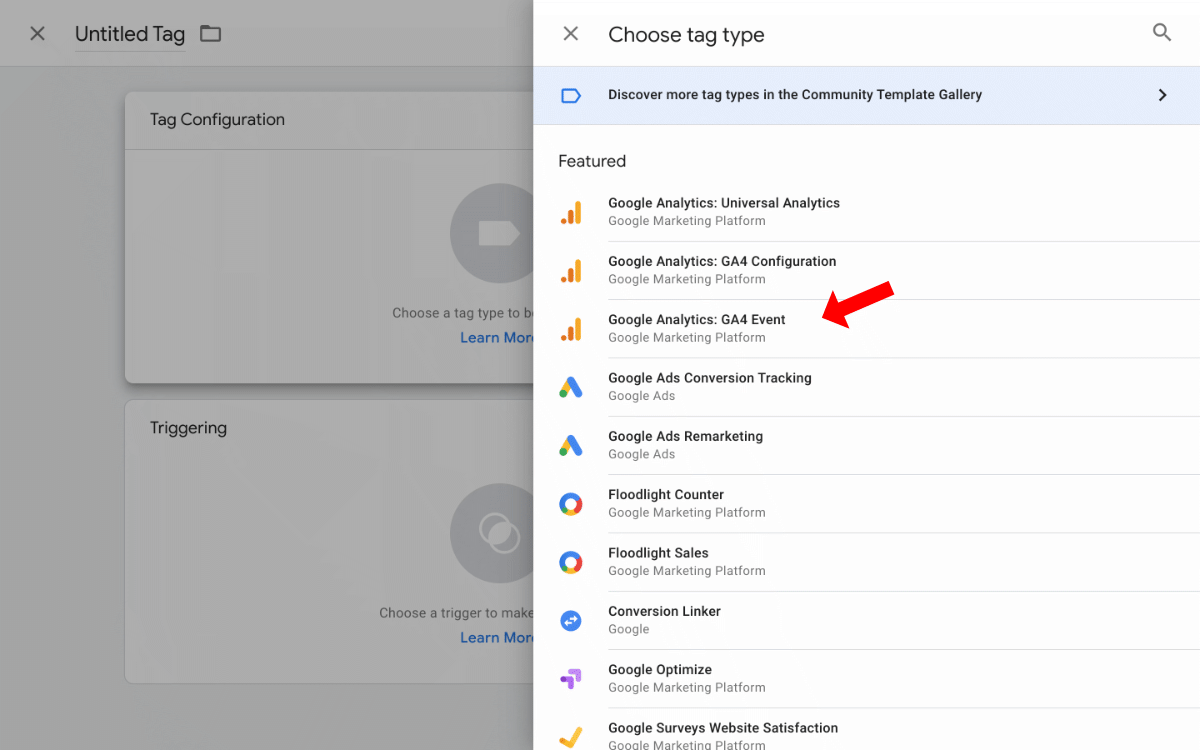This screenshot has height=750, width=1200.
Task: Click Google Ads Conversion Tracking icon
Action: coord(571,387)
